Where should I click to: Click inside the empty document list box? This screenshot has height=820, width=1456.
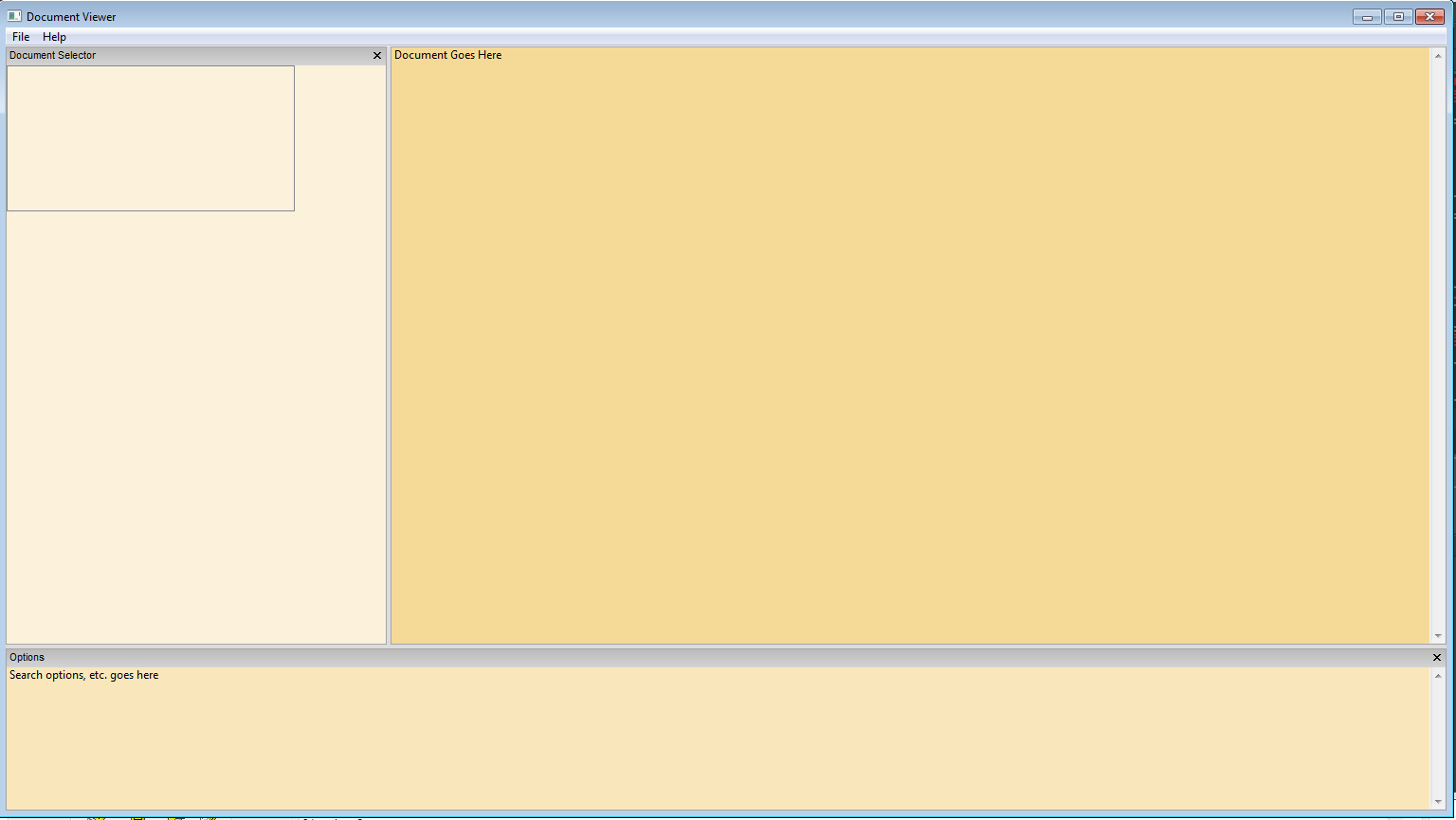tap(150, 138)
